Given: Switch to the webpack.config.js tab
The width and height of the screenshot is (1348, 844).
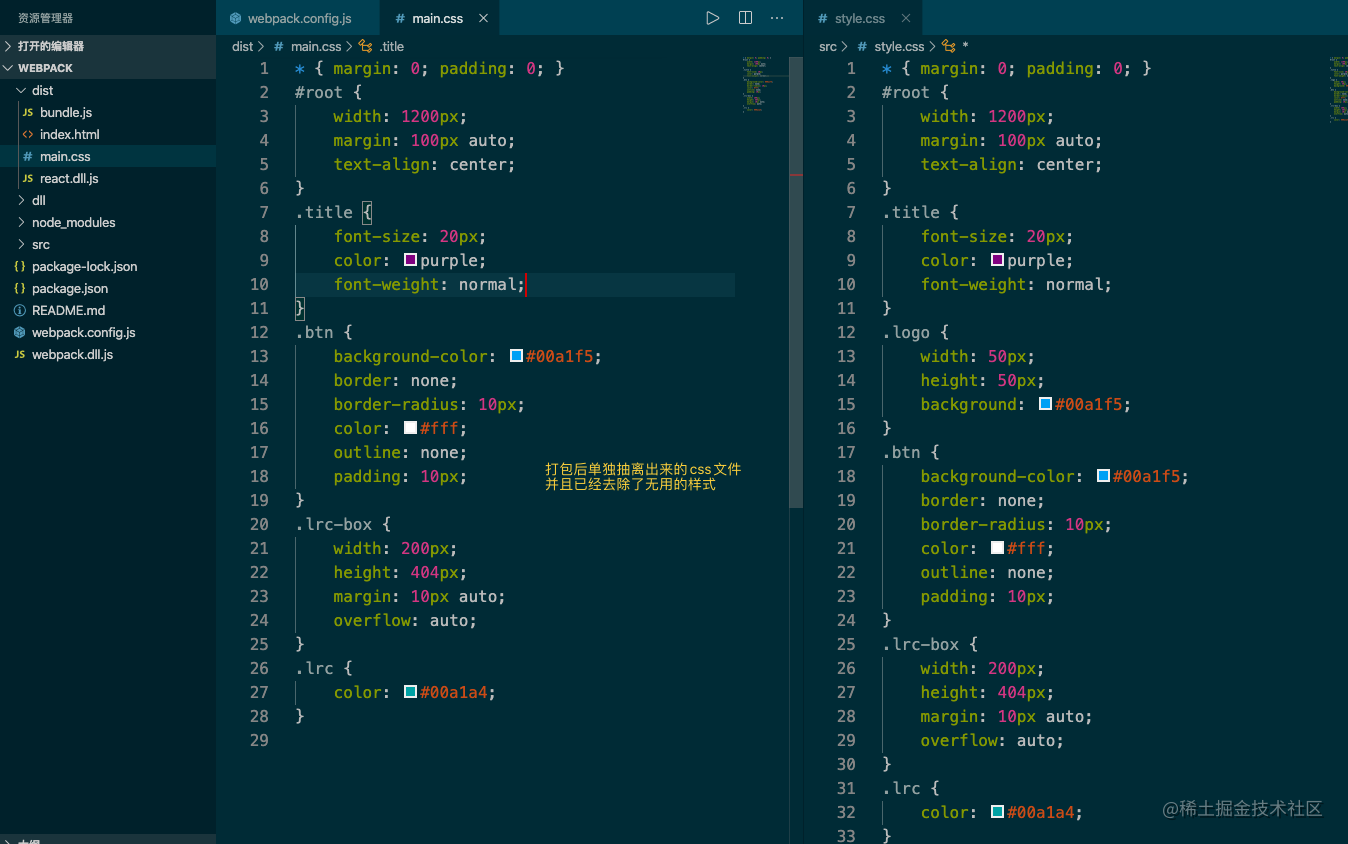Looking at the screenshot, I should (x=298, y=18).
